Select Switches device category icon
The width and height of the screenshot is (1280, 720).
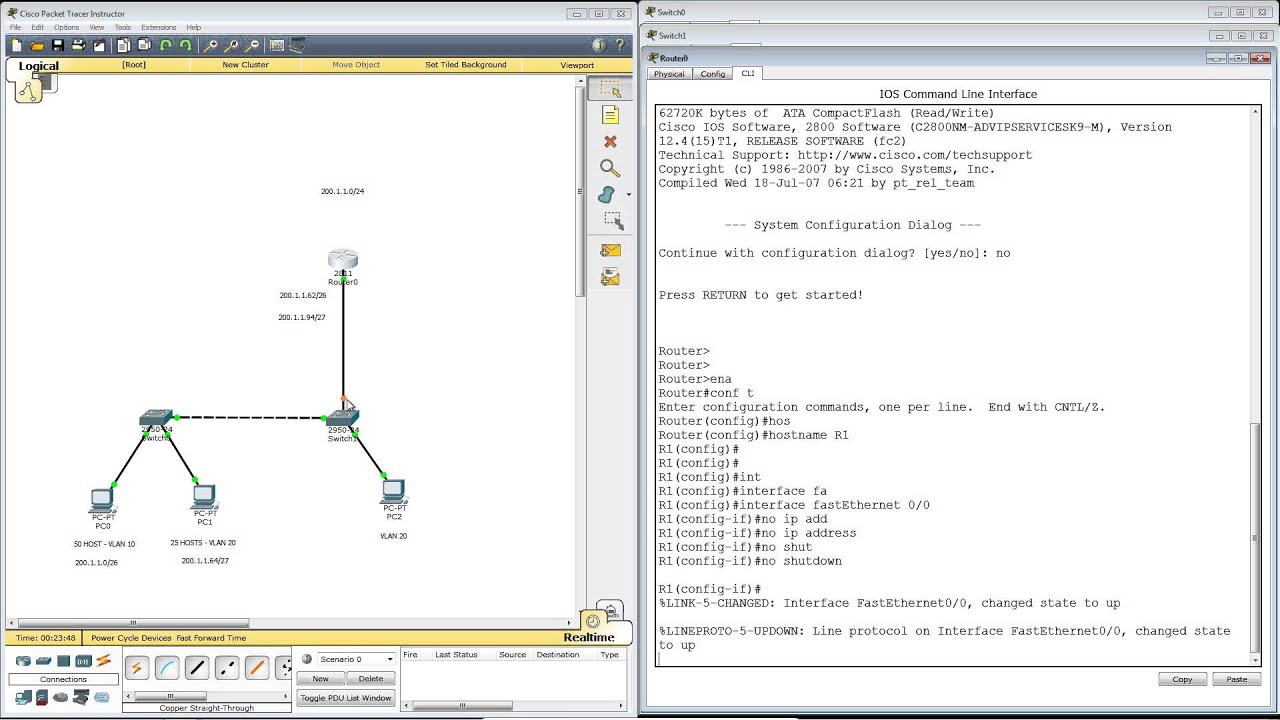tap(43, 661)
